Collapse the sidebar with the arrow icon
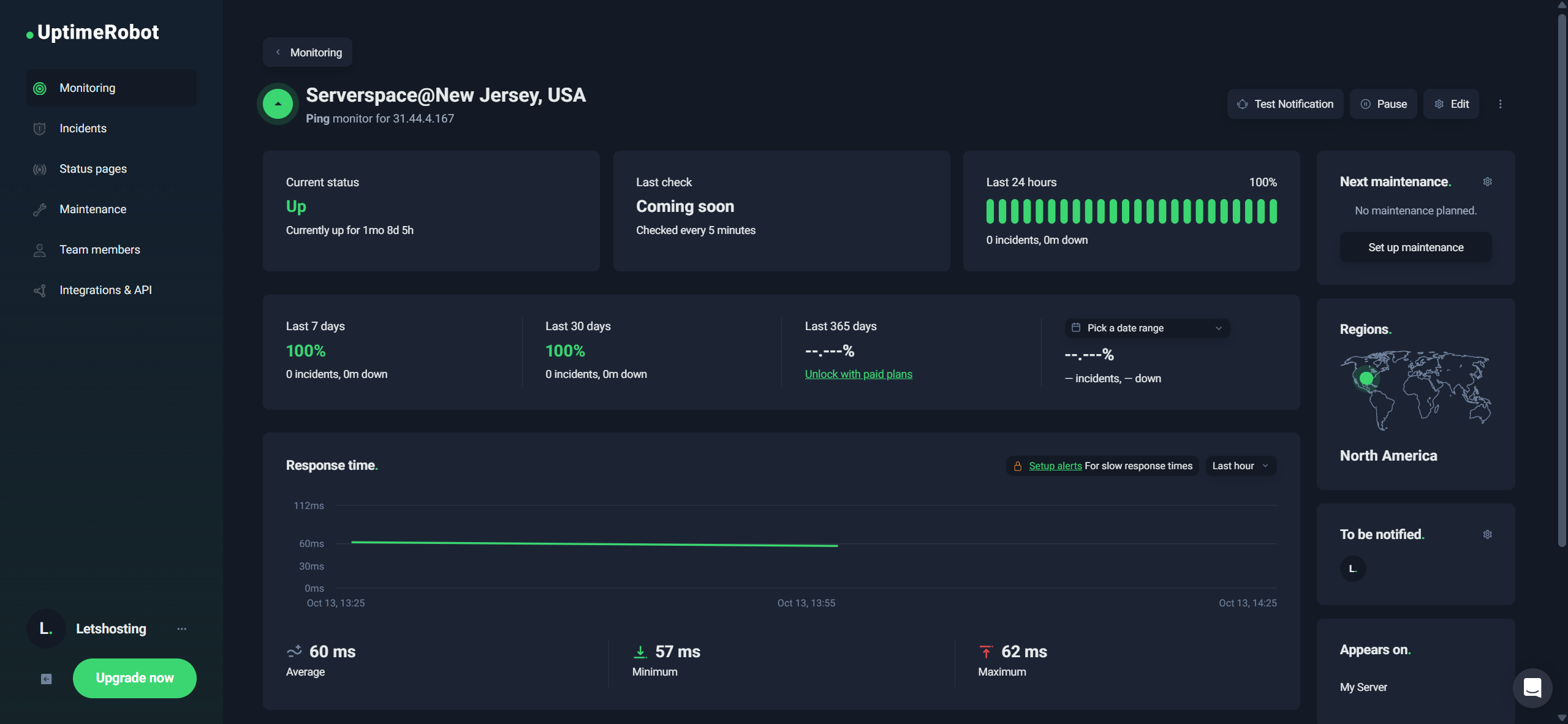This screenshot has width=1568, height=724. (x=47, y=679)
